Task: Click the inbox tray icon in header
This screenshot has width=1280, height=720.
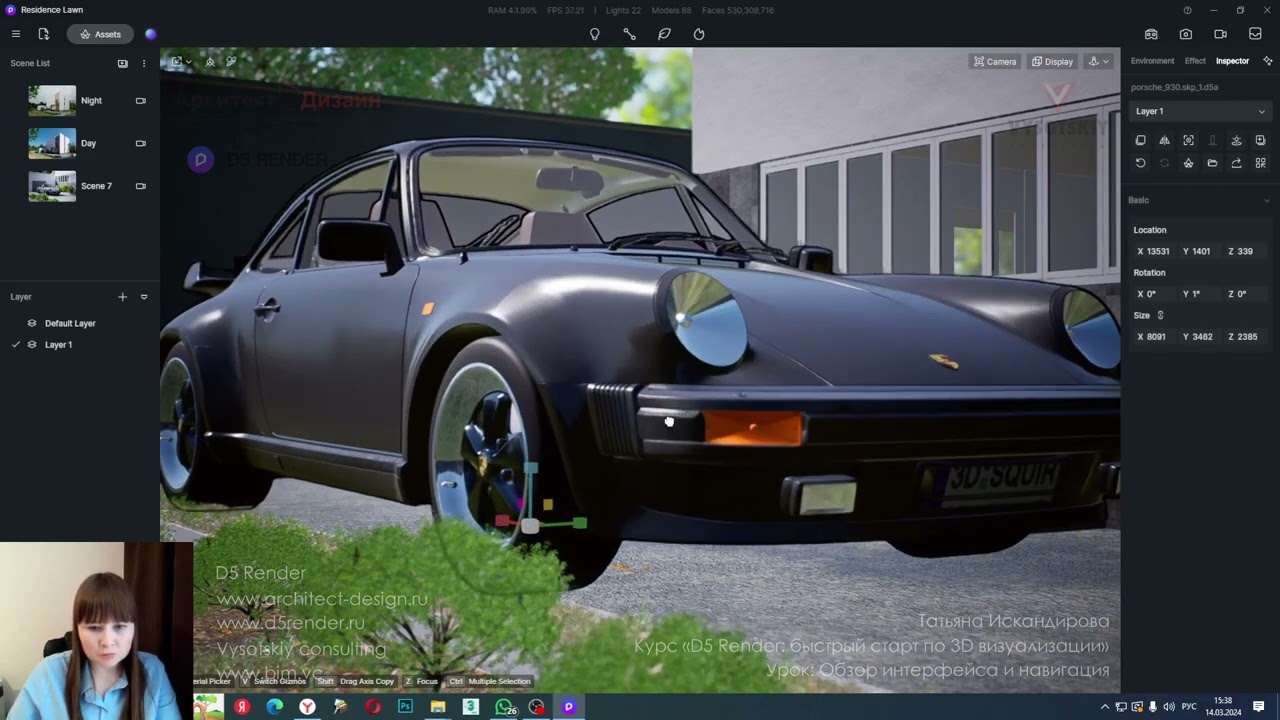Action: (1255, 34)
